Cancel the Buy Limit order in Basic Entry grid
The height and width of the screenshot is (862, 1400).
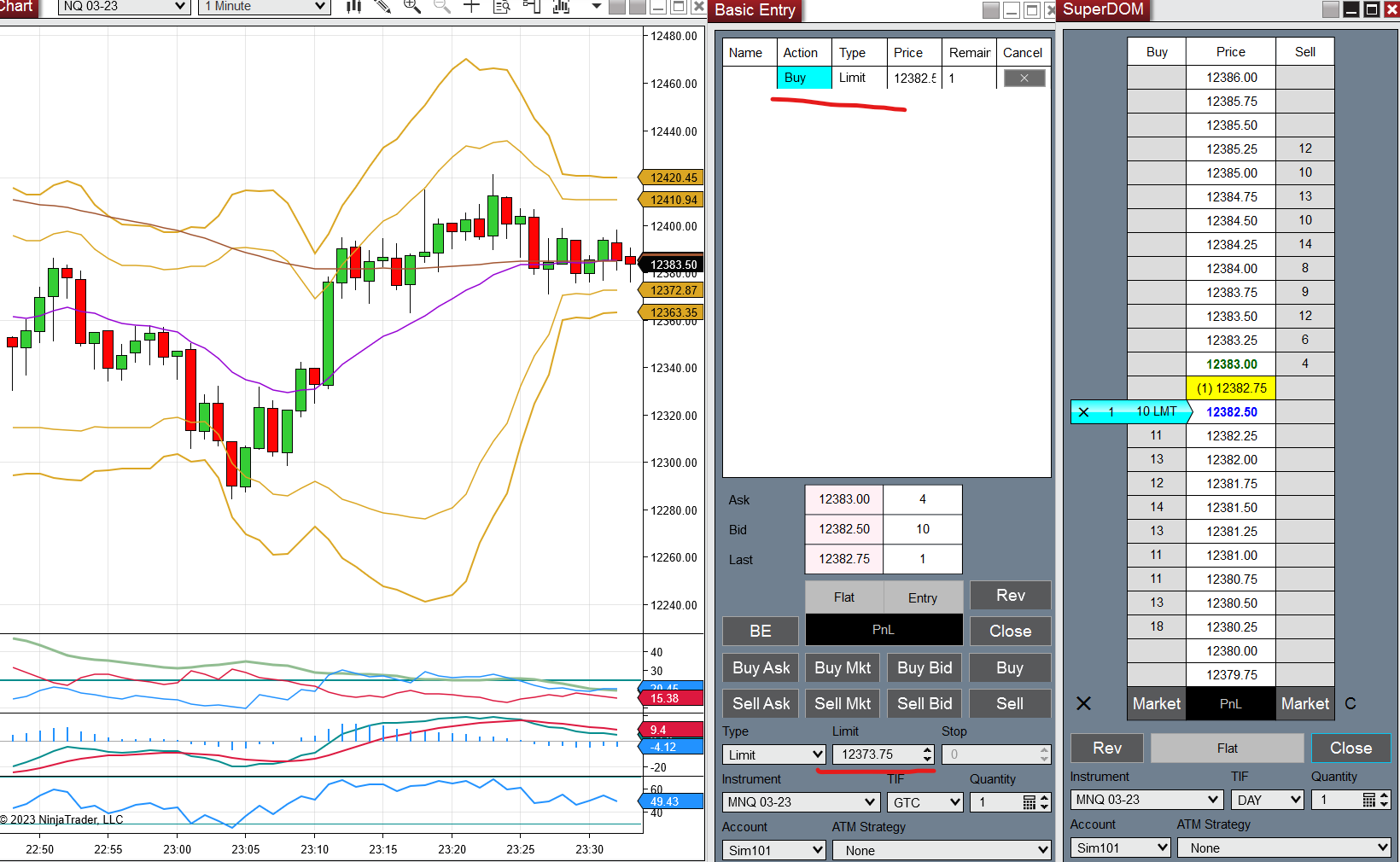point(1024,78)
